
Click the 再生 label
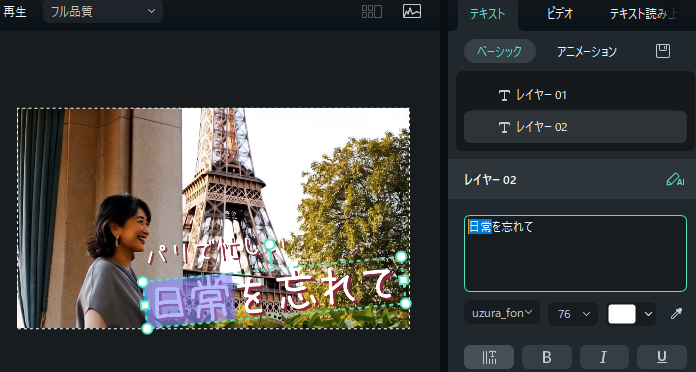pos(15,12)
